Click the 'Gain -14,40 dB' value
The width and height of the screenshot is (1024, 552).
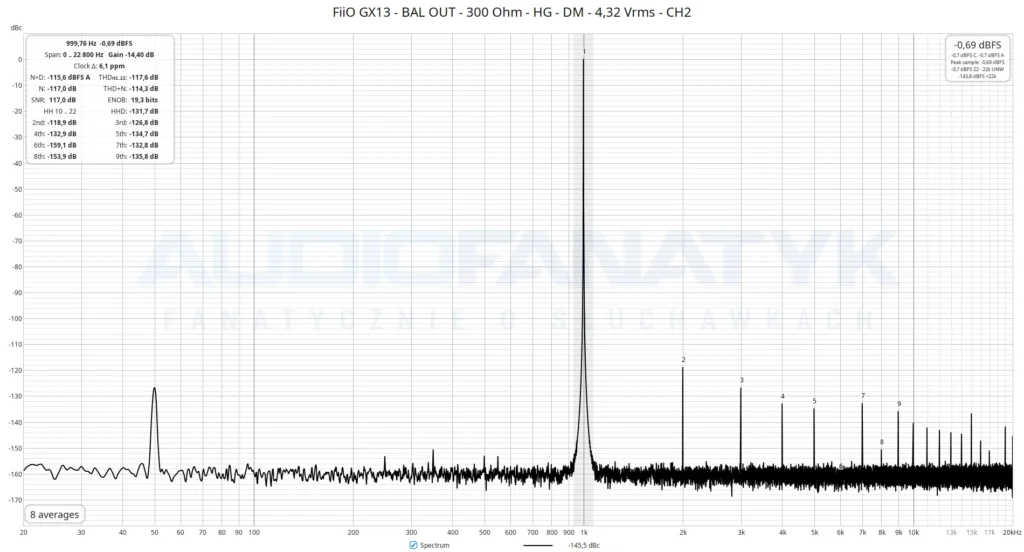tap(131, 55)
